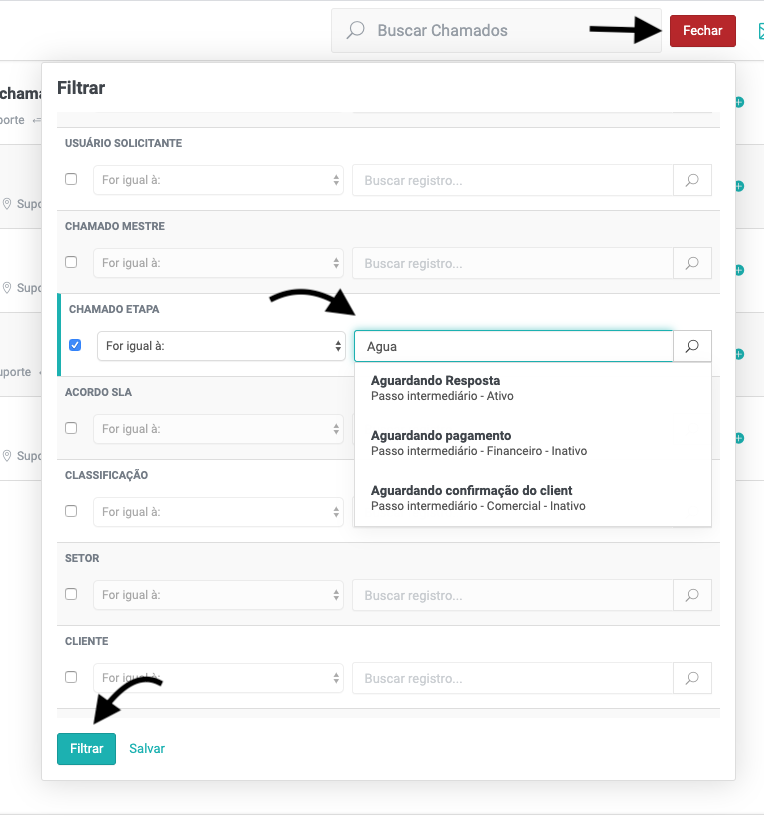The height and width of the screenshot is (816, 764).
Task: Uncheck the Chamado Etapa filter checkbox
Action: pos(75,345)
